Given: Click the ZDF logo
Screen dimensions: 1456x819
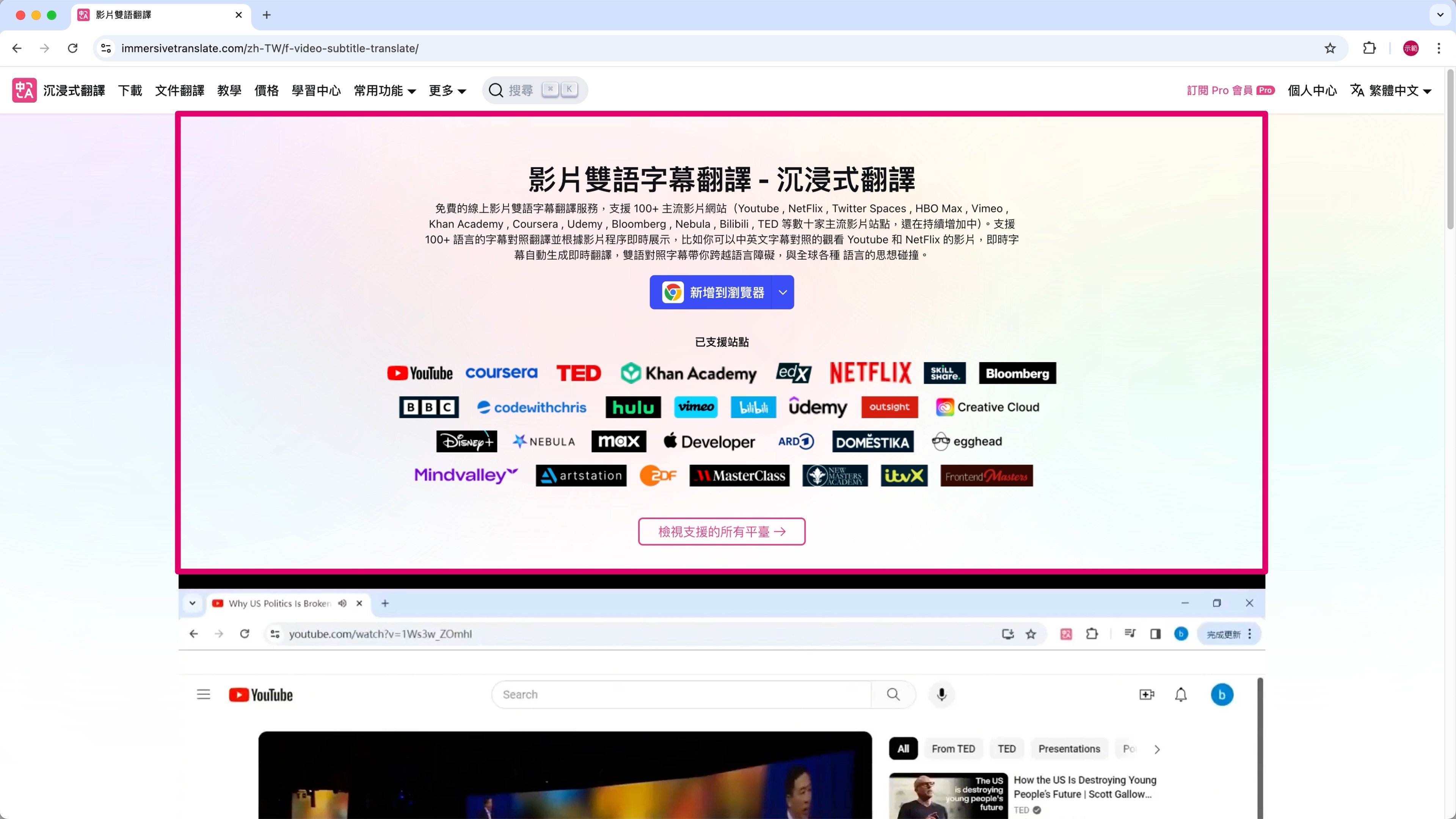Looking at the screenshot, I should 658,475.
